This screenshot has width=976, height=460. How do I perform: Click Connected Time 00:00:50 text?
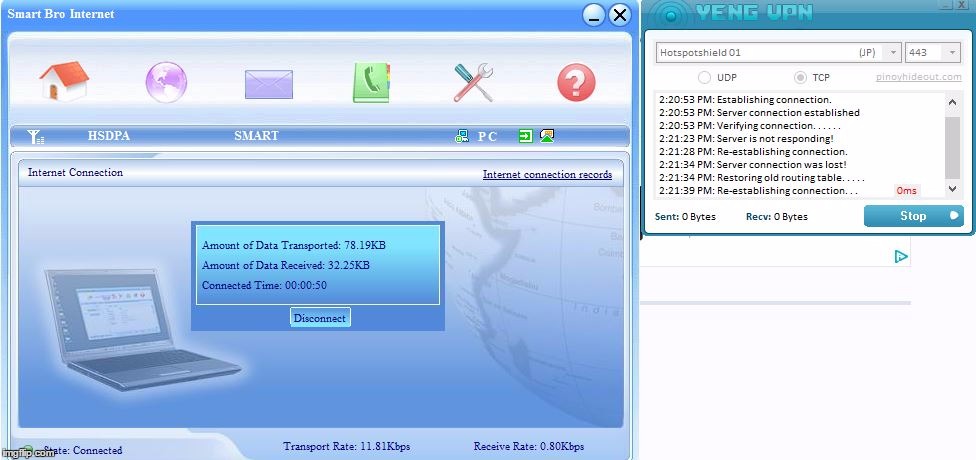265,286
